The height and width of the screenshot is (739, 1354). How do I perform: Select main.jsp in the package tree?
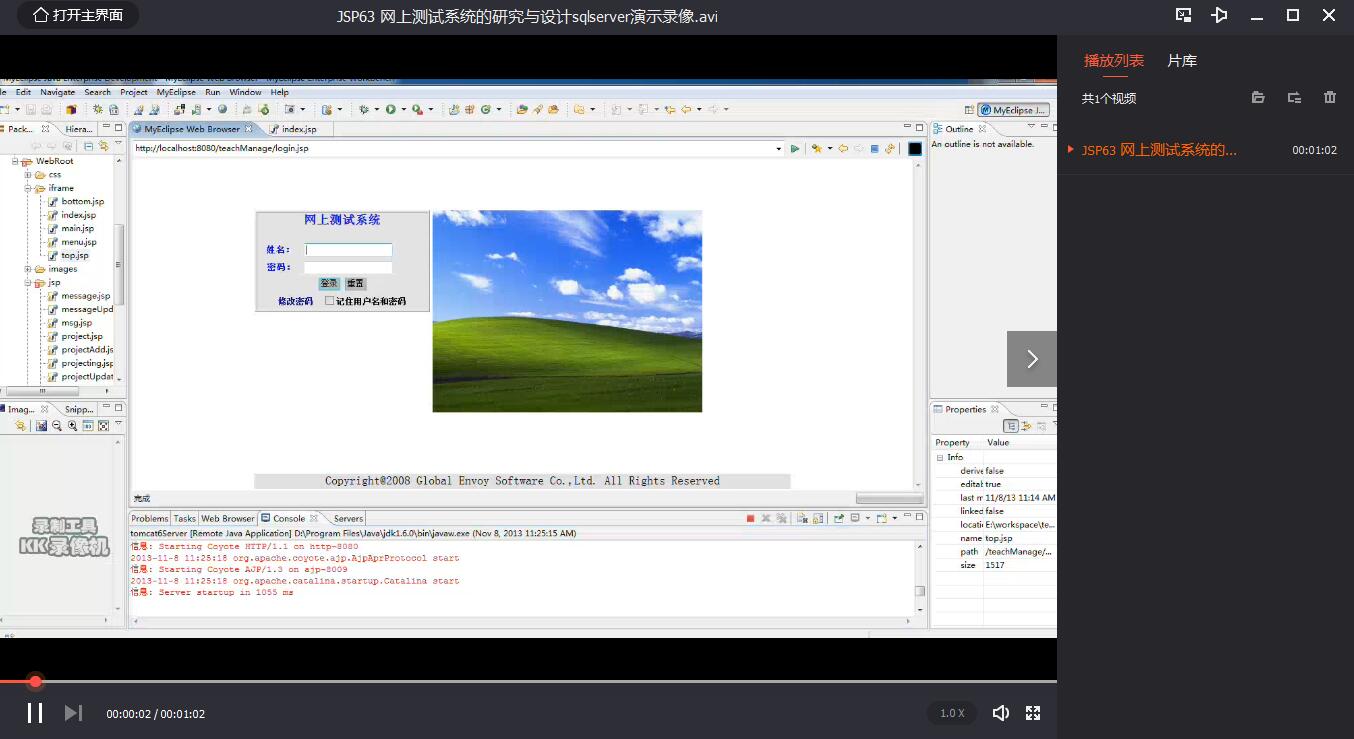77,229
